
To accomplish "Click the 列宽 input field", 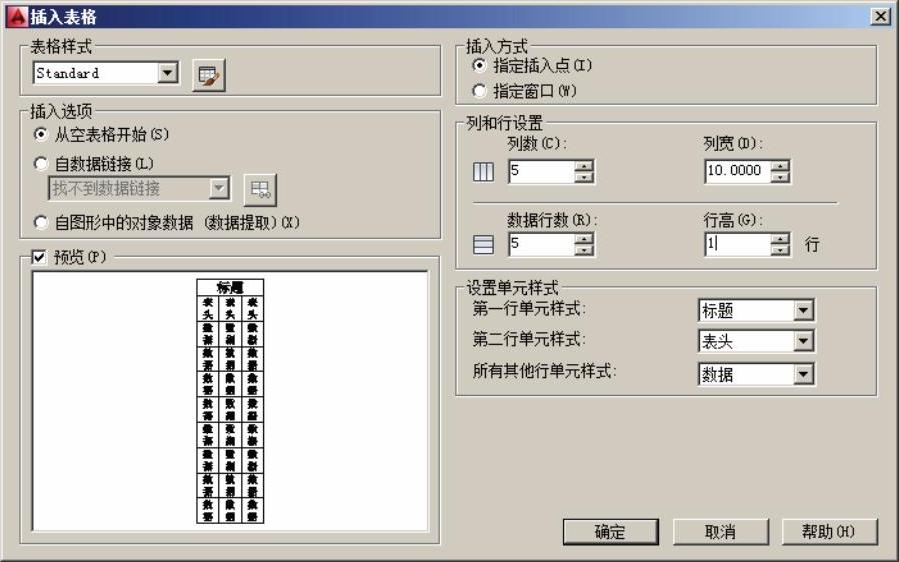I will pos(734,171).
